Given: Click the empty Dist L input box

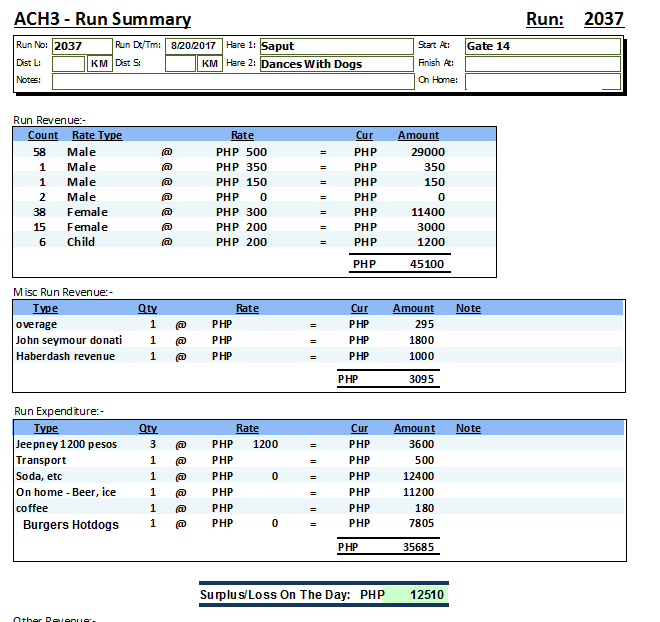Looking at the screenshot, I should click(68, 64).
